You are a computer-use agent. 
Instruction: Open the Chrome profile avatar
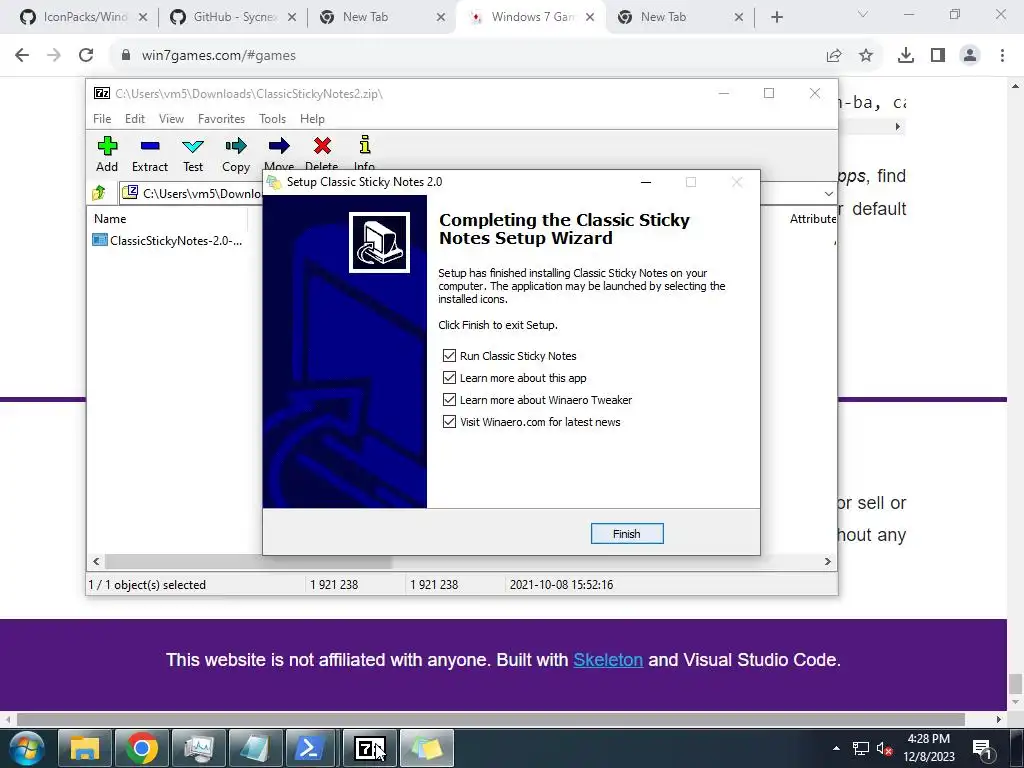click(x=970, y=56)
